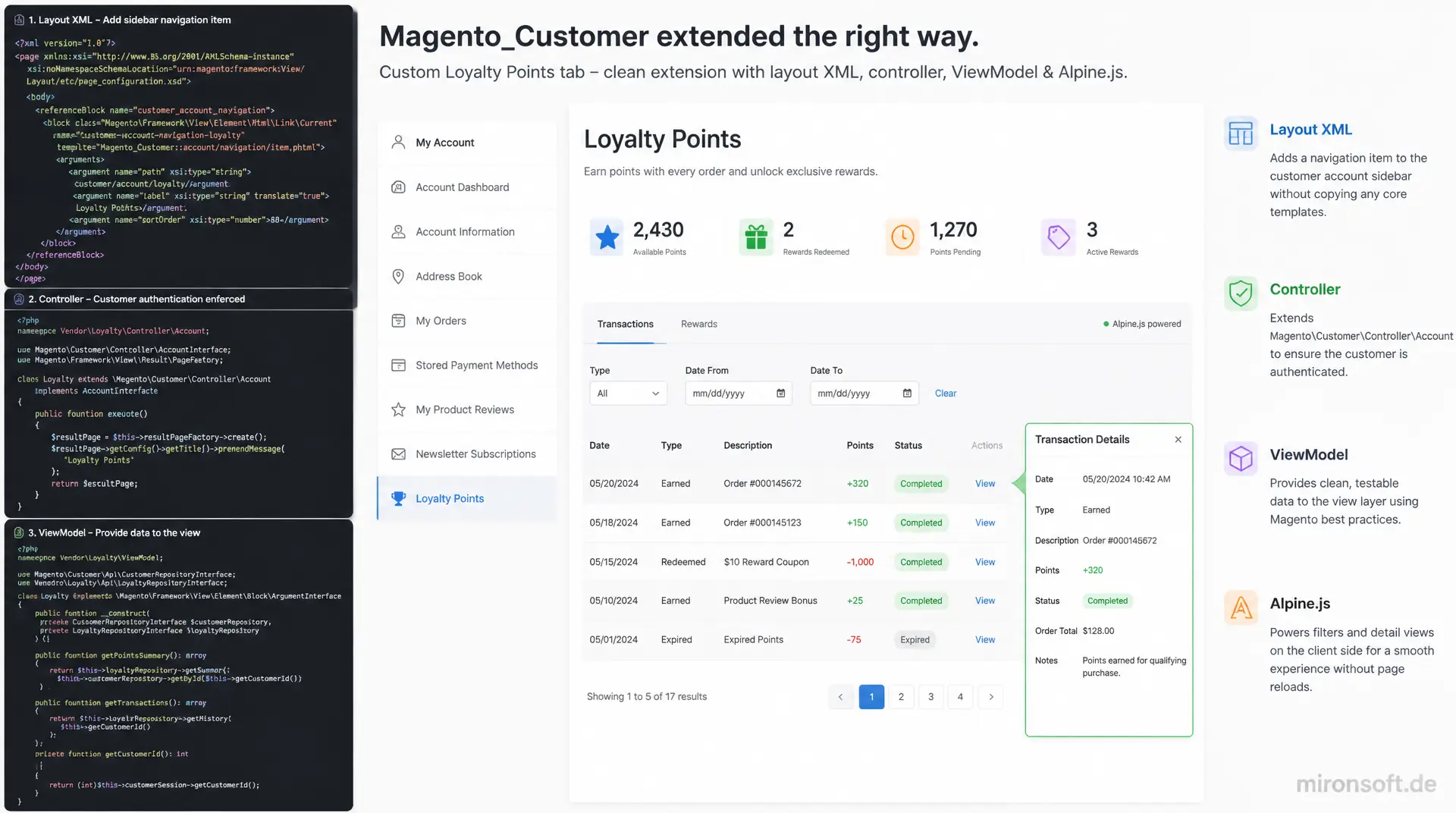Click the Loyalty Points trophy icon
This screenshot has height=813, width=1456.
tap(398, 498)
